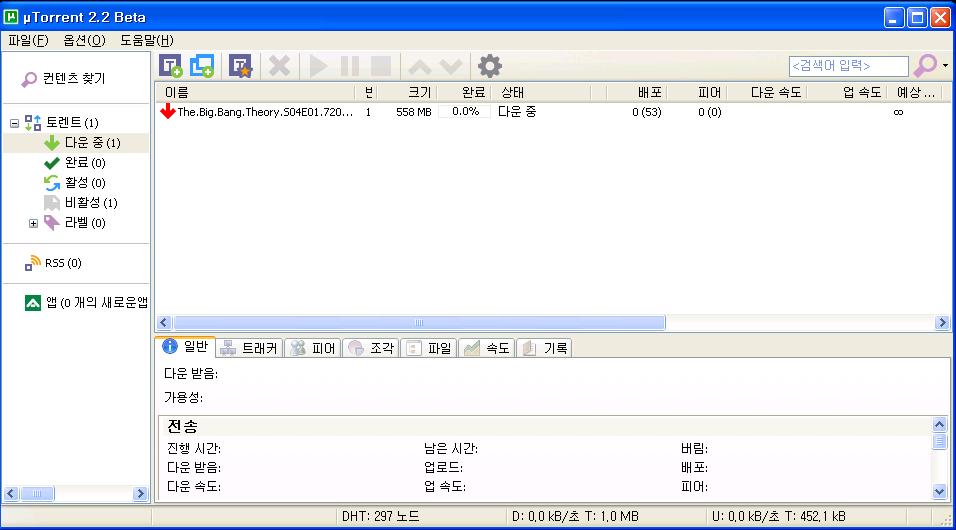Click the 0.0% progress bar

pyautogui.click(x=465, y=112)
